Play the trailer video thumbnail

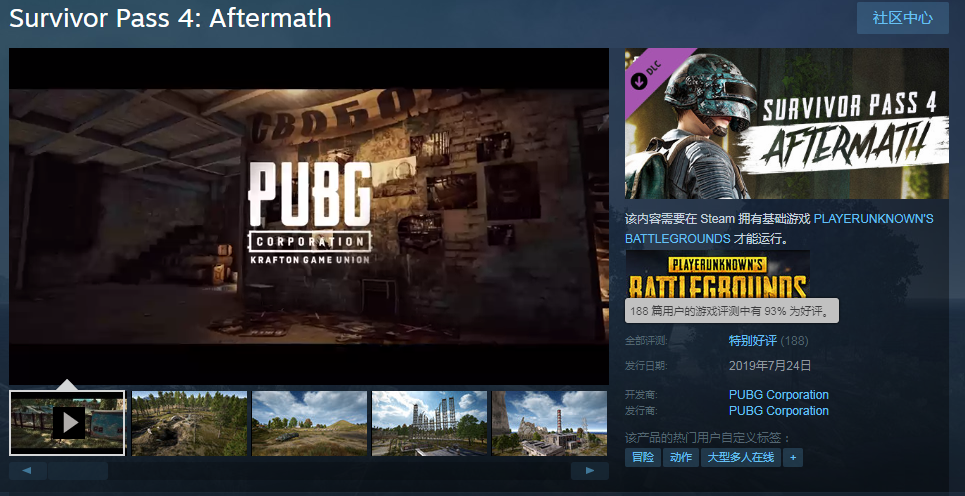coord(67,423)
